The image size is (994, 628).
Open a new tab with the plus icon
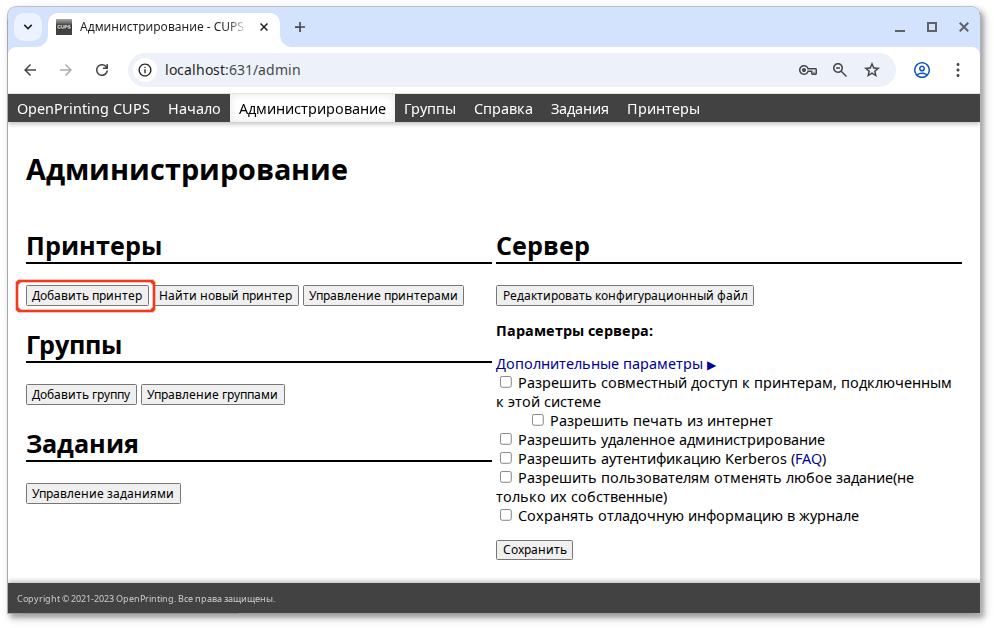[x=300, y=27]
